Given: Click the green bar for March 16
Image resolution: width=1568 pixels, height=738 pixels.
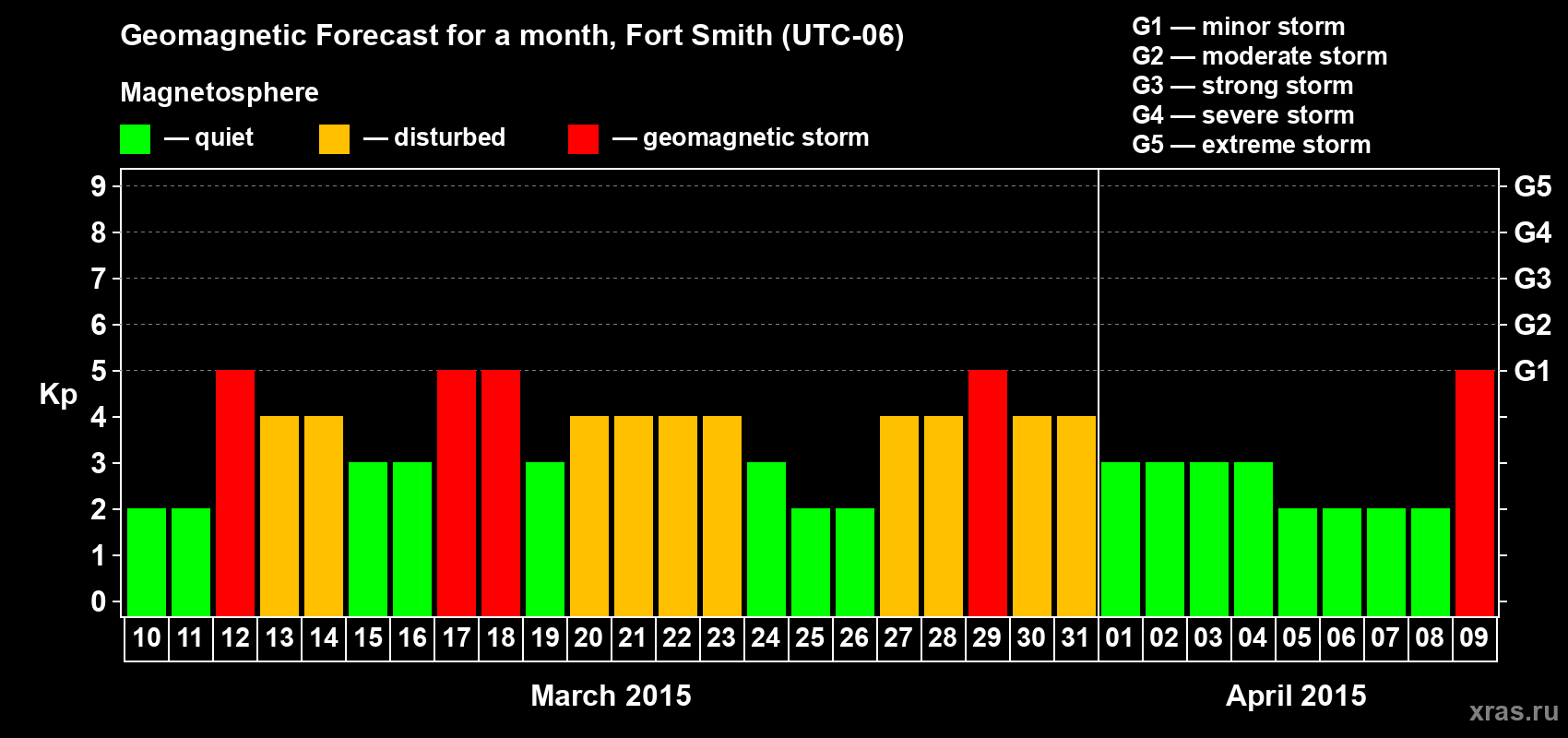Looking at the screenshot, I should 412,539.
